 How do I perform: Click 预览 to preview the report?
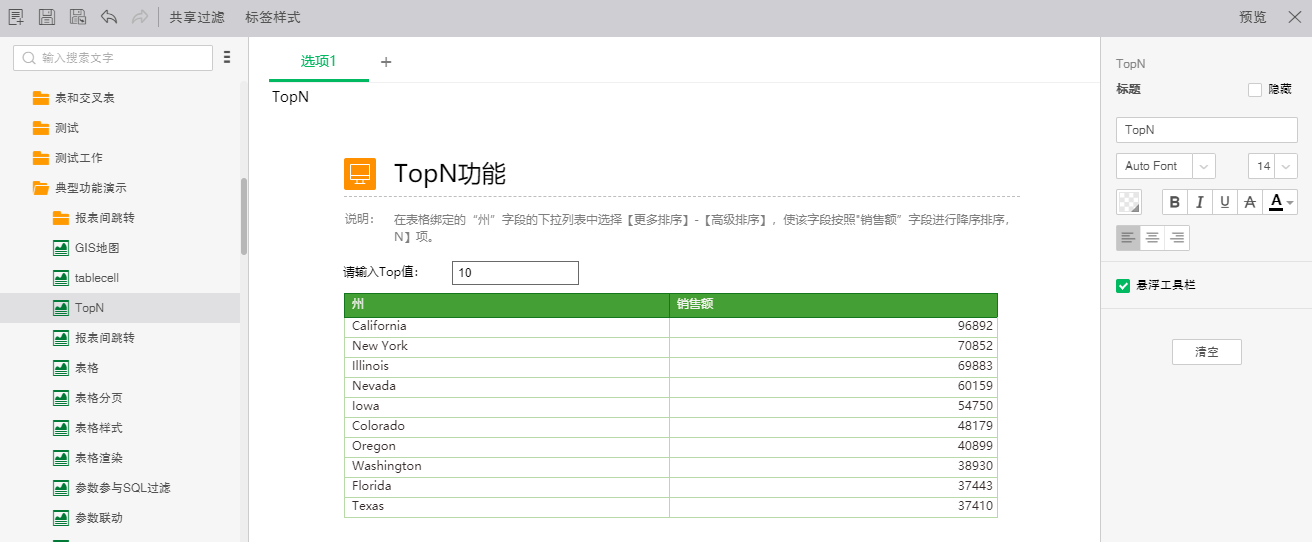(x=1252, y=17)
